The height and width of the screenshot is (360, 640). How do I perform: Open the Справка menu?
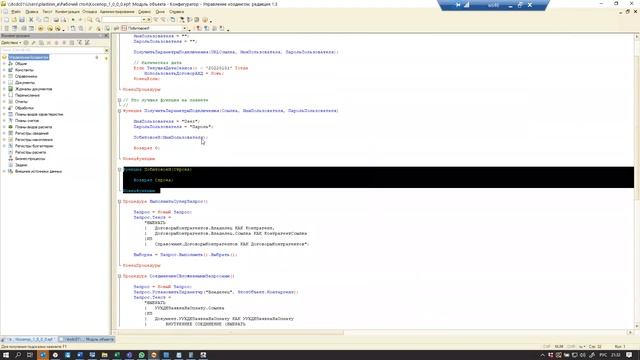(176, 12)
